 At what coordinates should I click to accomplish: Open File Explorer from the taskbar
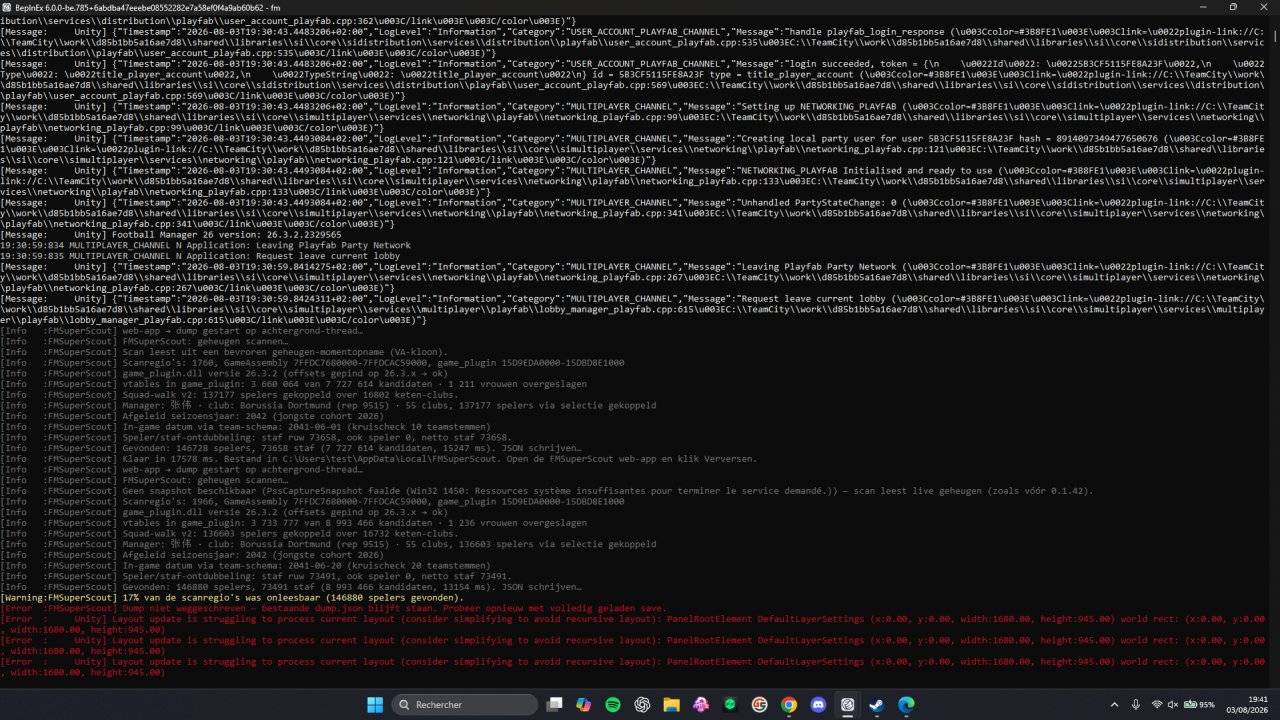[x=672, y=704]
